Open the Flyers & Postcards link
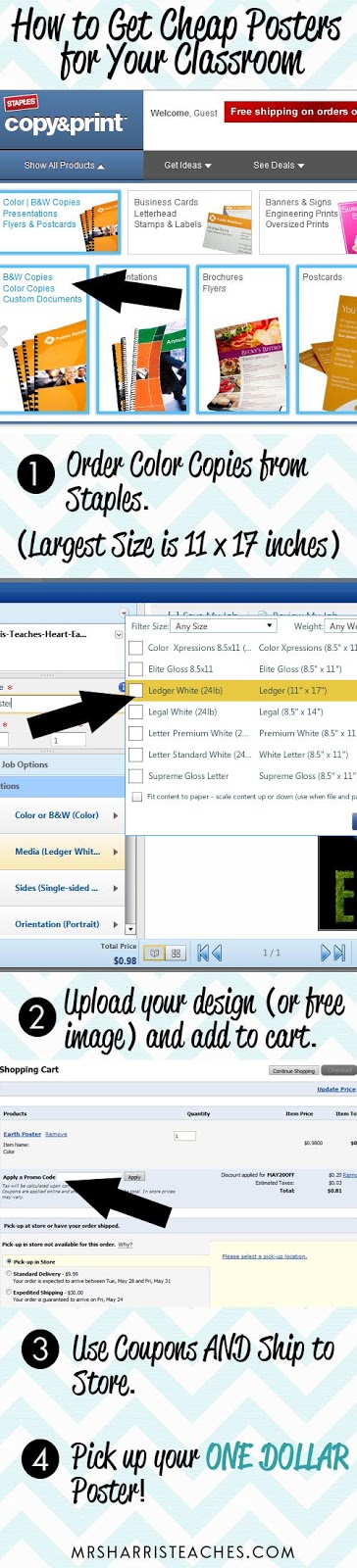Viewport: 357px width, 1568px height. click(x=39, y=224)
